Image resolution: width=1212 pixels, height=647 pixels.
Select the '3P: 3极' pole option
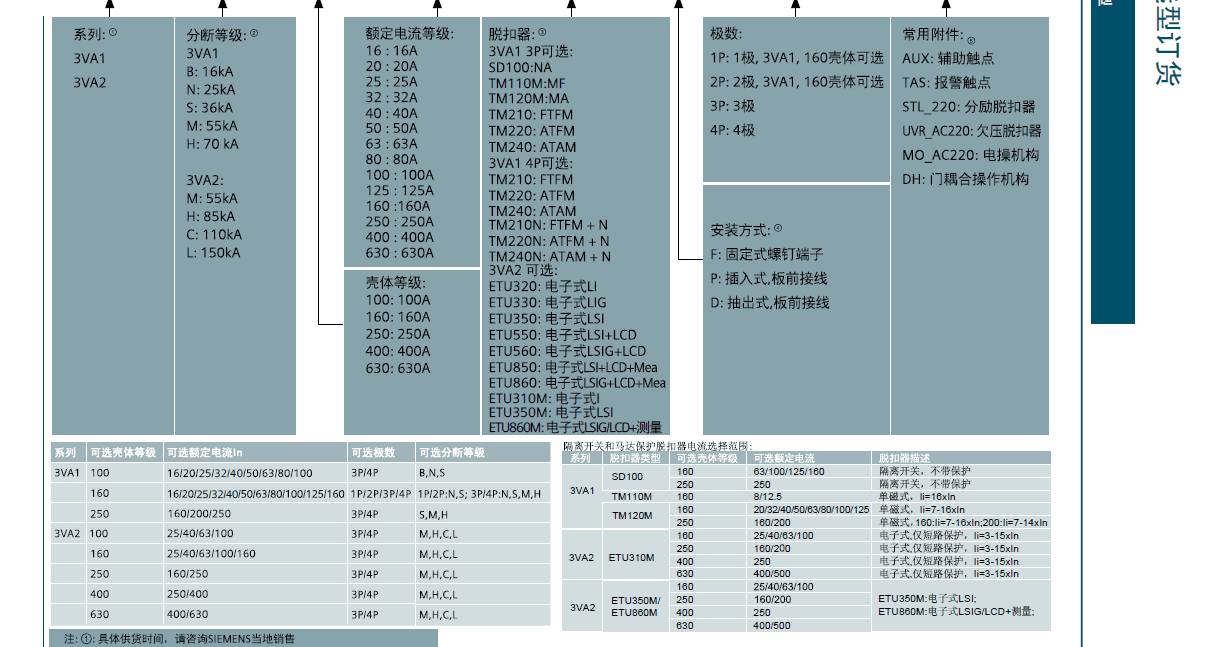pos(733,106)
